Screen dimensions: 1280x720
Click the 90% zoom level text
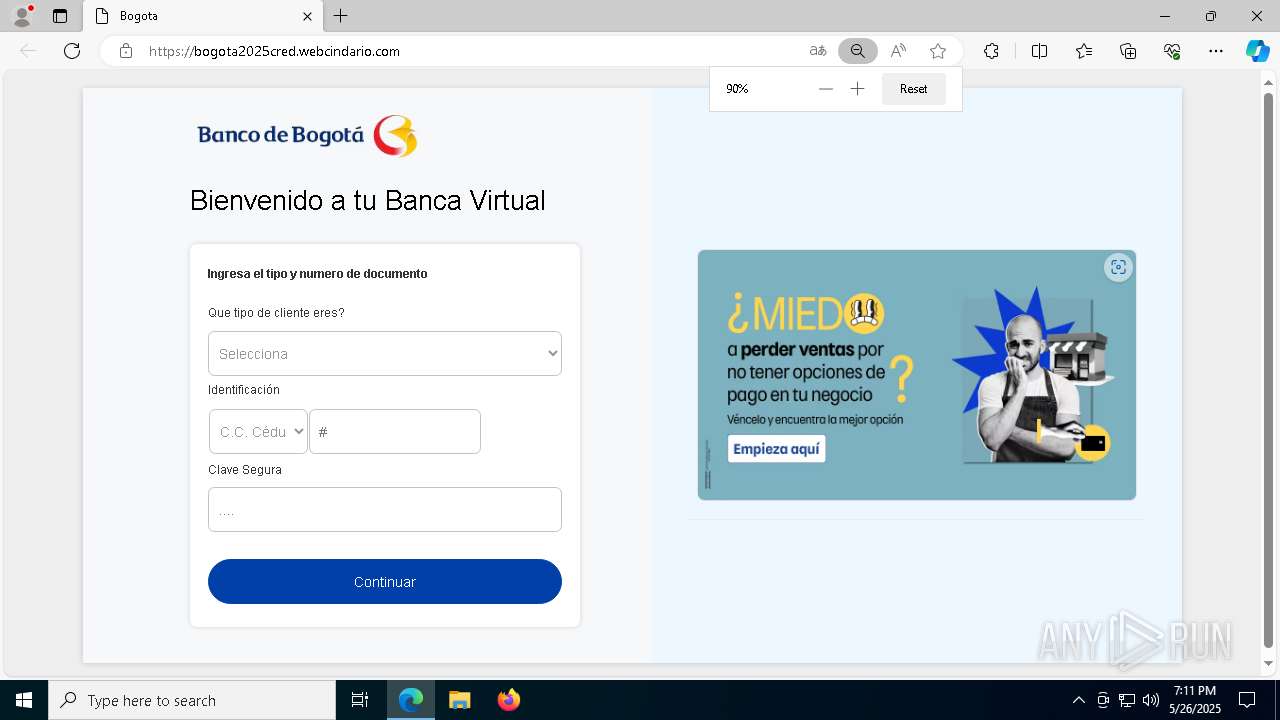pyautogui.click(x=737, y=89)
